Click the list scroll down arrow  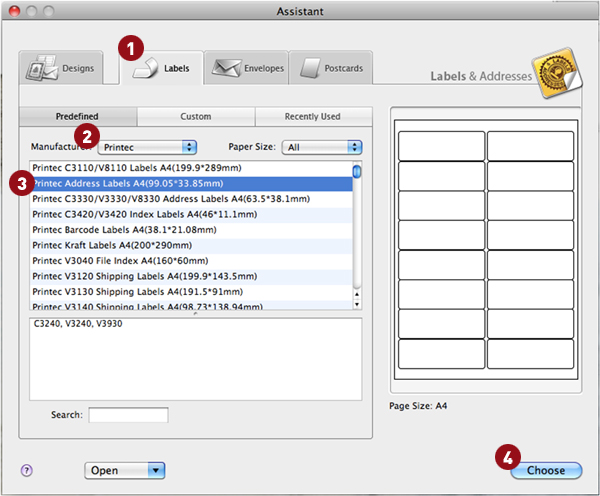357,305
